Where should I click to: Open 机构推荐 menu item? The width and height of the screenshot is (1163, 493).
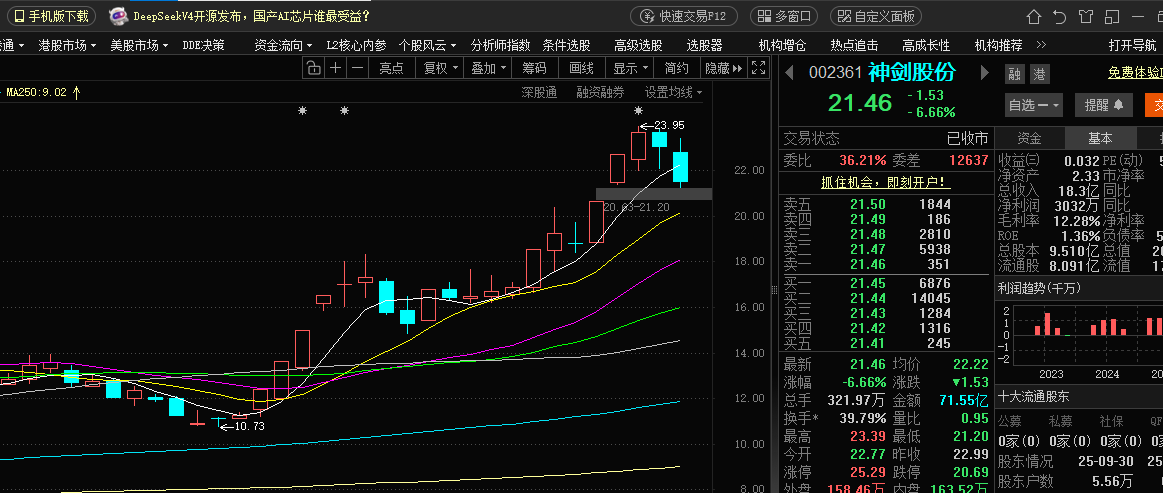[998, 45]
